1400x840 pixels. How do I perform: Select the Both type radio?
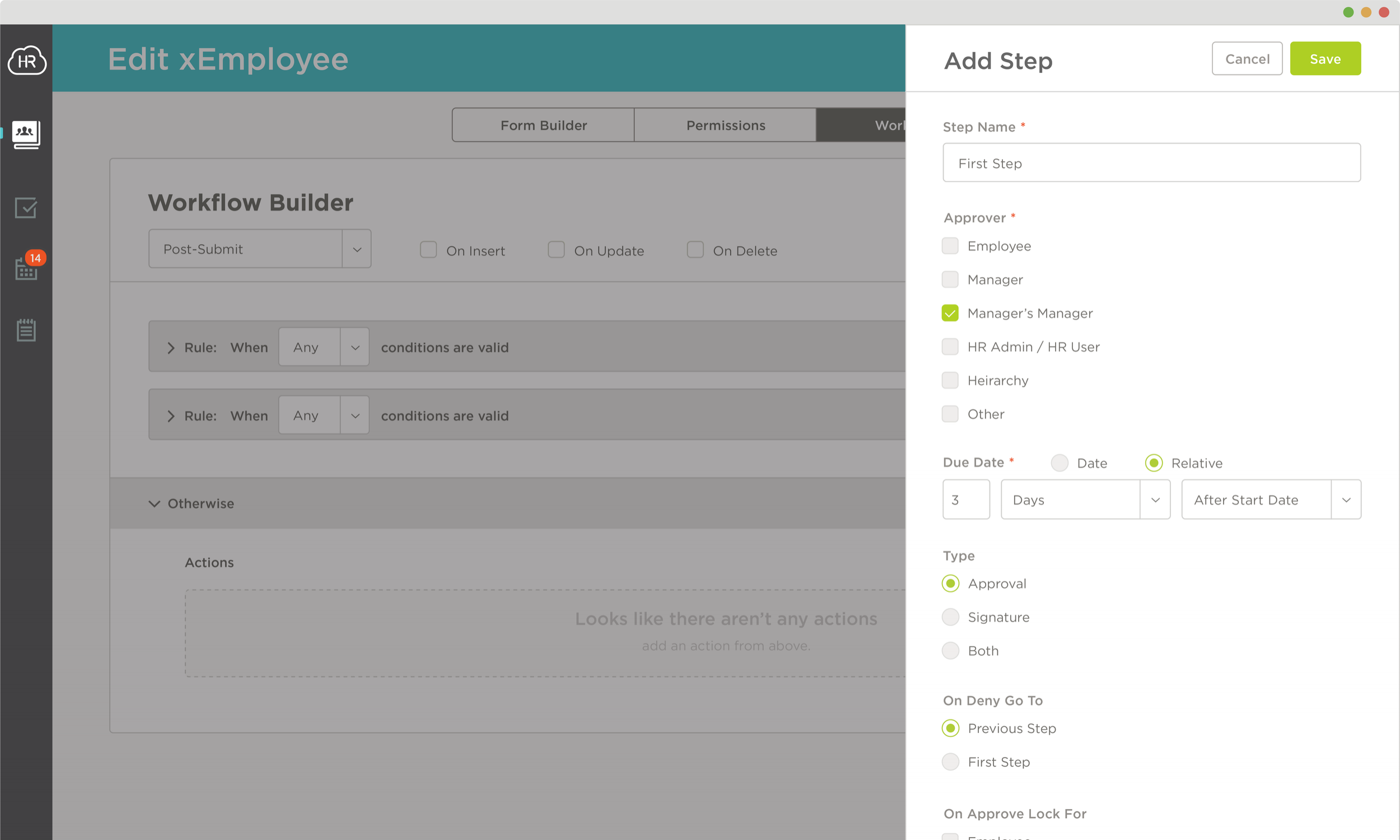click(951, 650)
